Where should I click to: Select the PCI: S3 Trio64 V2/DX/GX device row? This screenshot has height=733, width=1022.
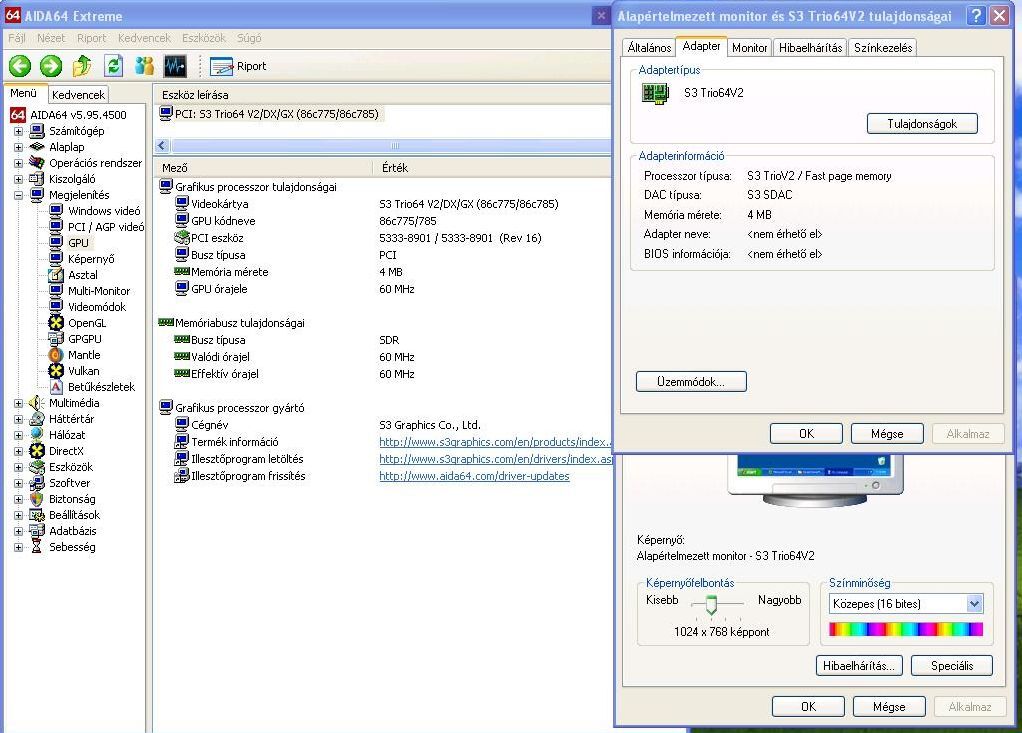coord(270,114)
